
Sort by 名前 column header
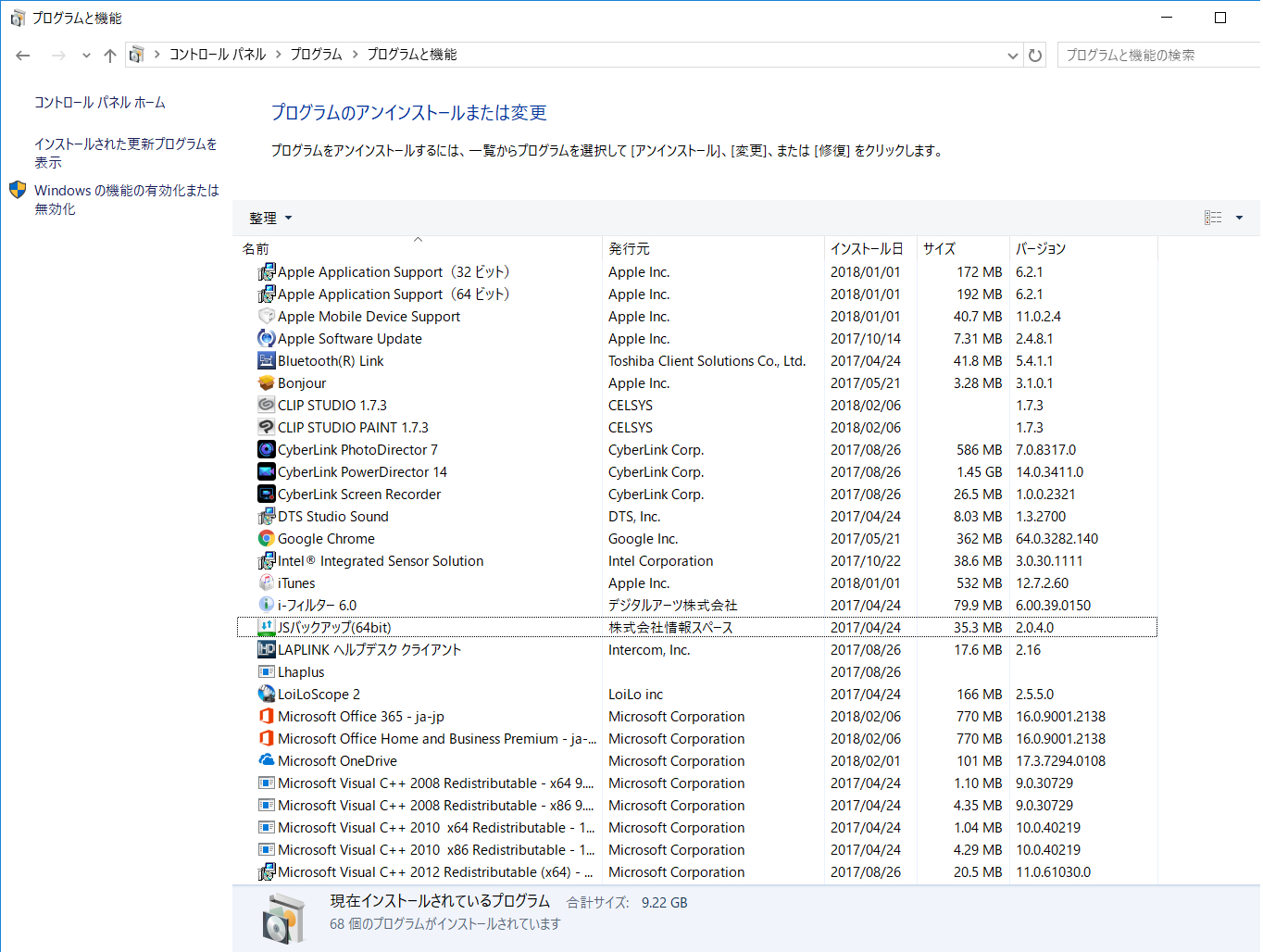pyautogui.click(x=419, y=249)
